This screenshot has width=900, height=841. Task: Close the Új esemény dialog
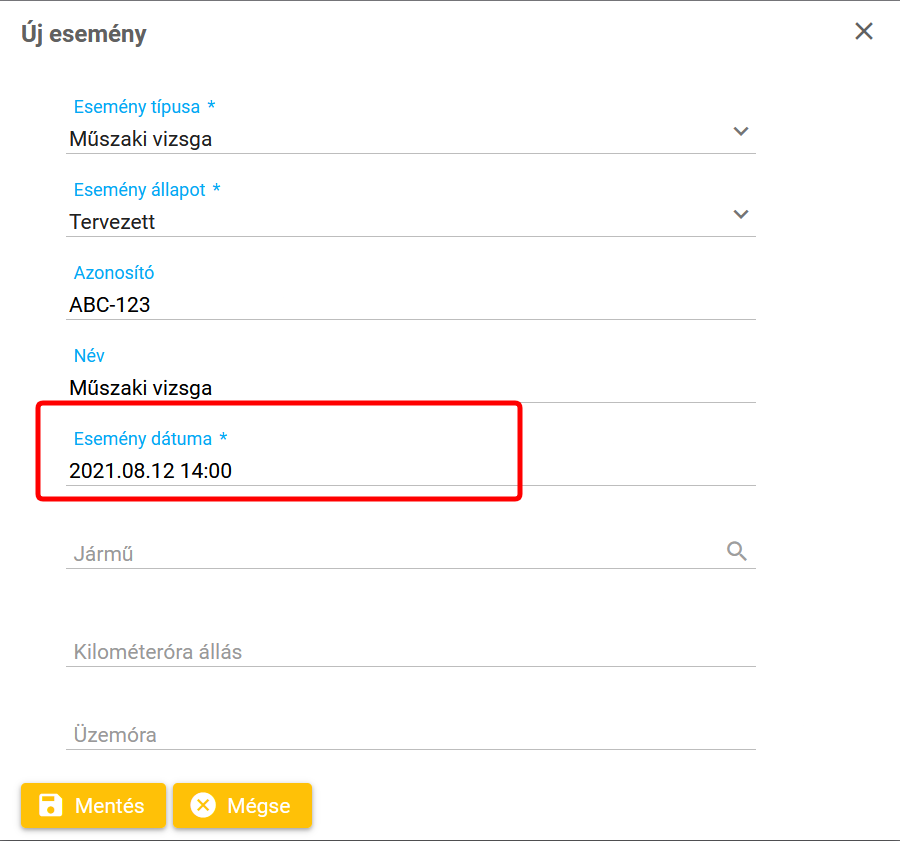tap(864, 31)
